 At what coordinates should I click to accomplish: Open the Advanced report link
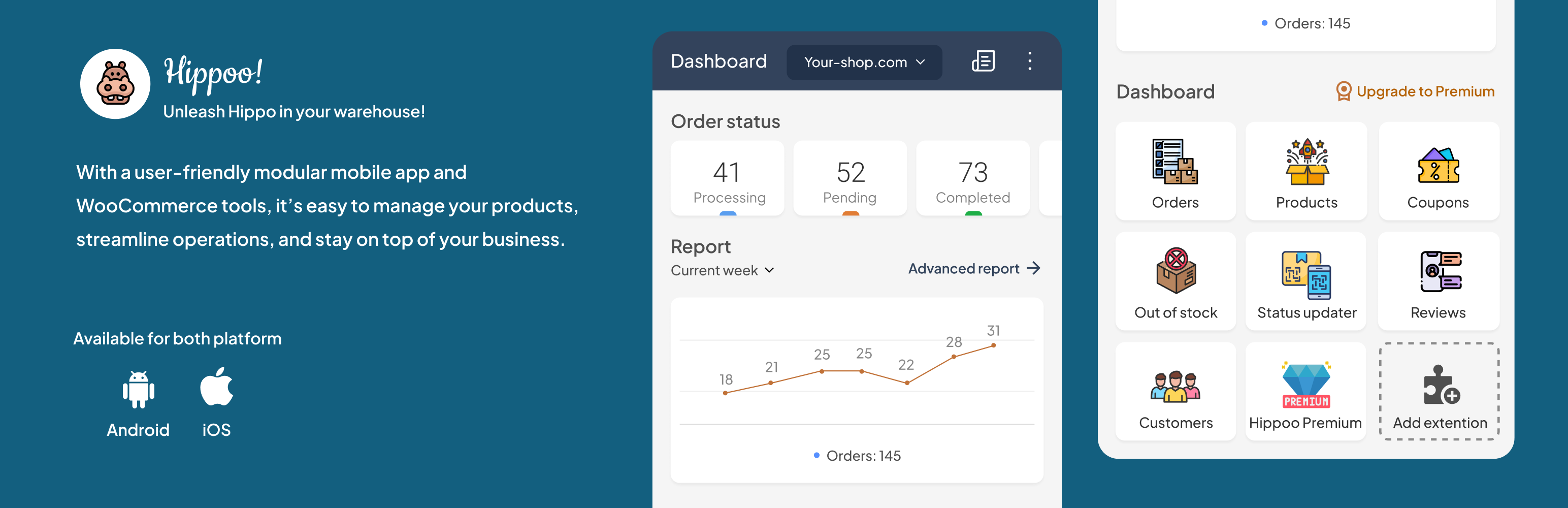974,269
